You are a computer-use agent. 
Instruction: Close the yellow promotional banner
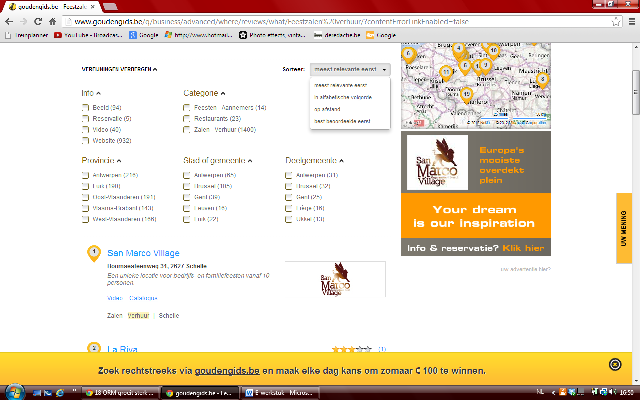(x=614, y=362)
